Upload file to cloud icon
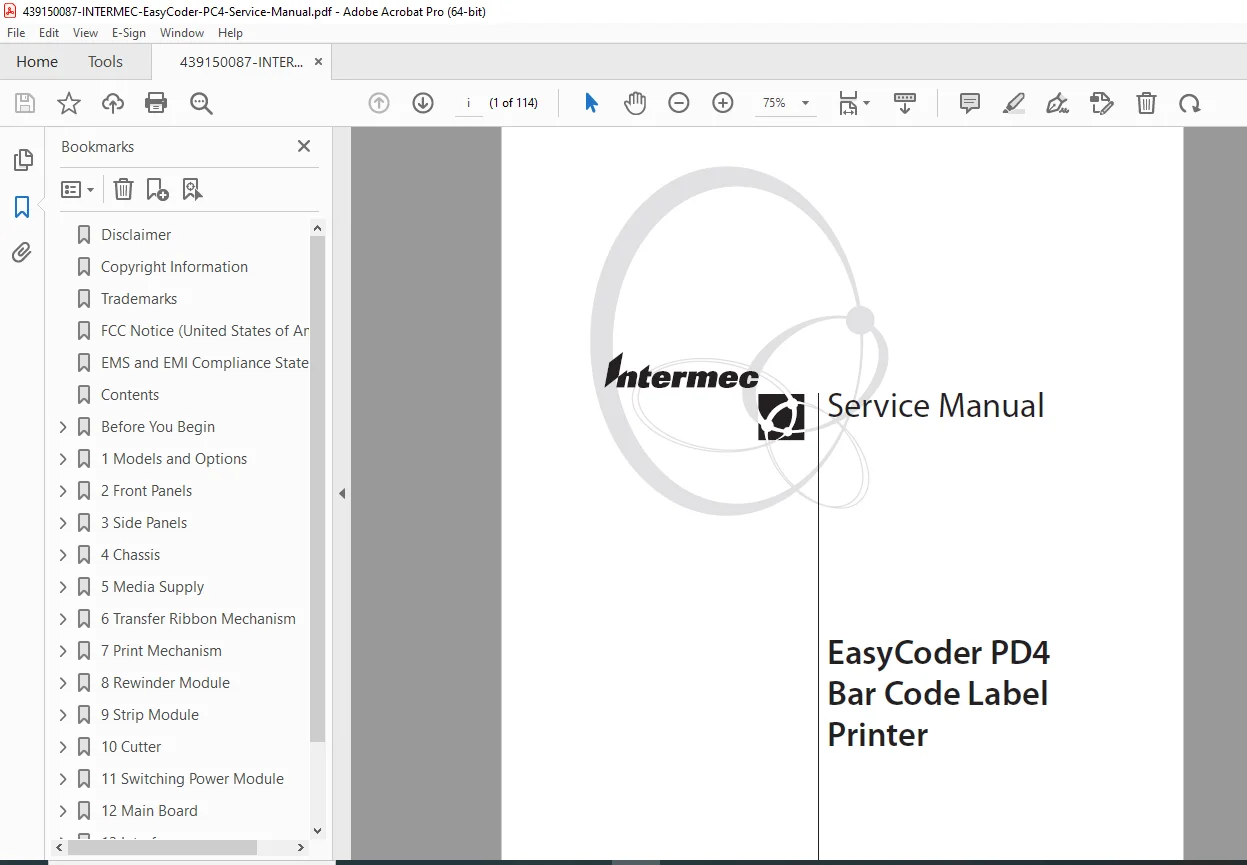 pos(113,103)
